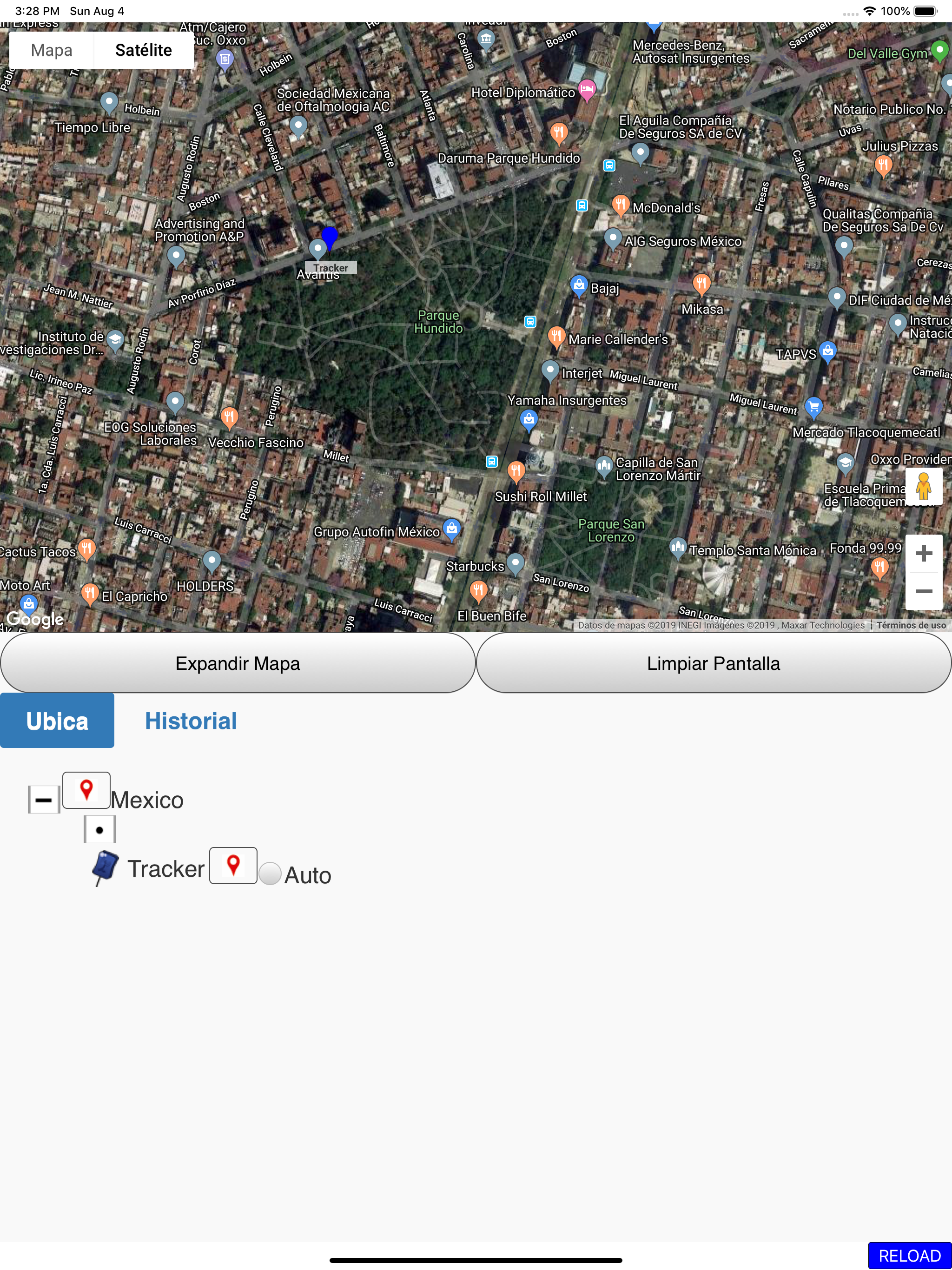Click the Yamaha Insurgentes shop pin
The width and height of the screenshot is (952, 1270).
coord(529,420)
